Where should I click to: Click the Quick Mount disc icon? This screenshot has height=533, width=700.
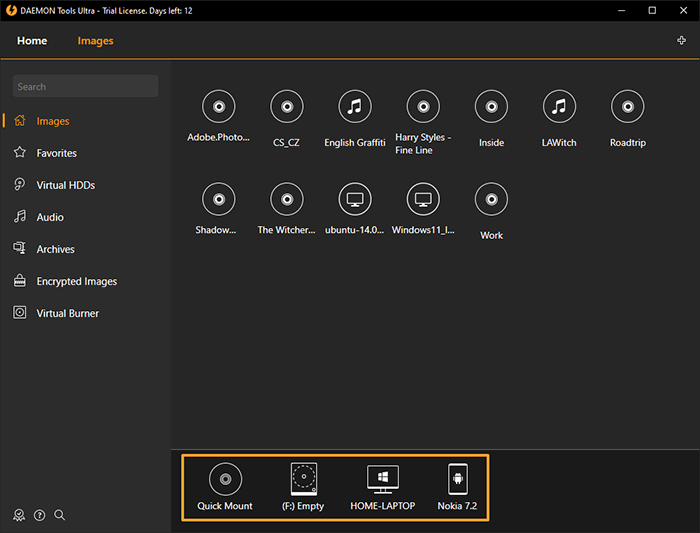[225, 479]
